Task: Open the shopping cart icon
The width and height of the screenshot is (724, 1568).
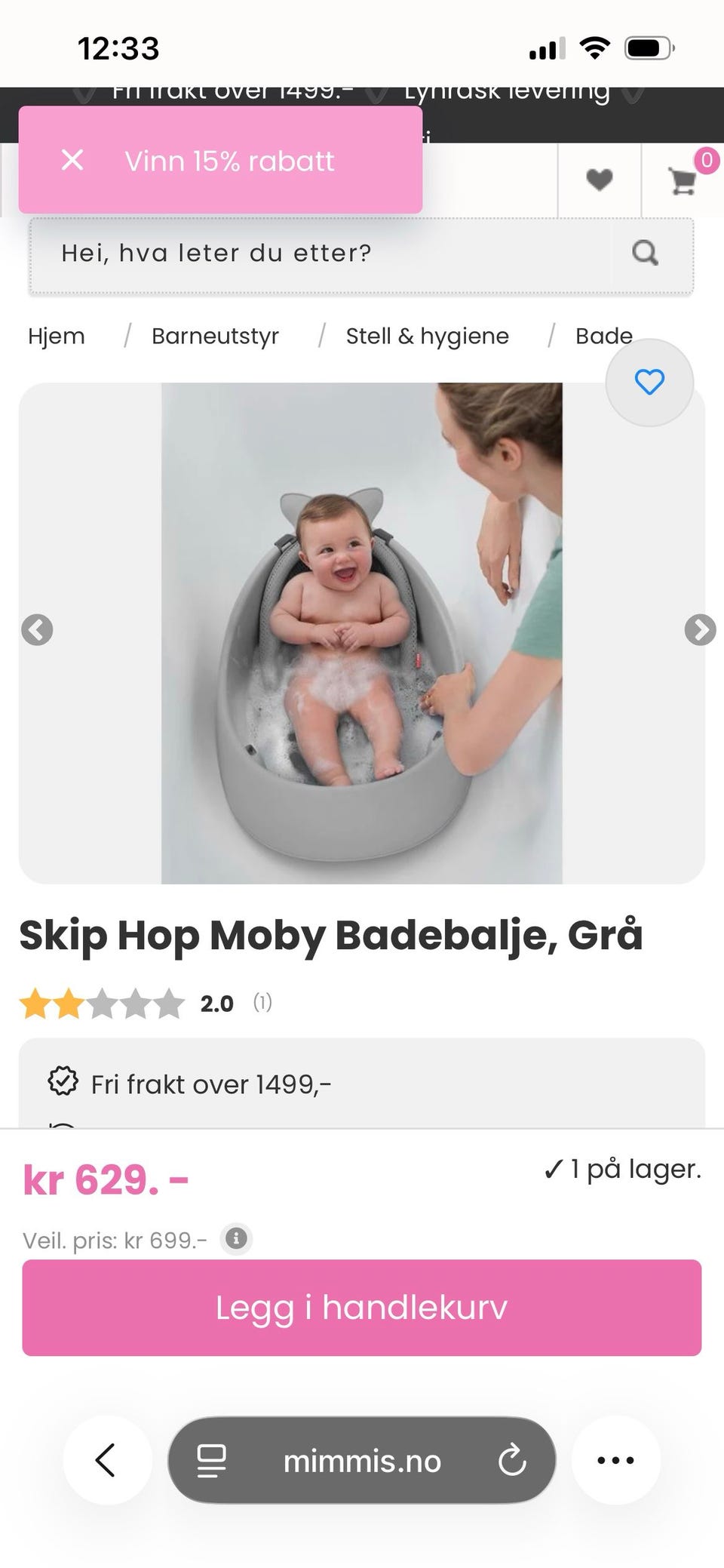Action: [x=683, y=181]
